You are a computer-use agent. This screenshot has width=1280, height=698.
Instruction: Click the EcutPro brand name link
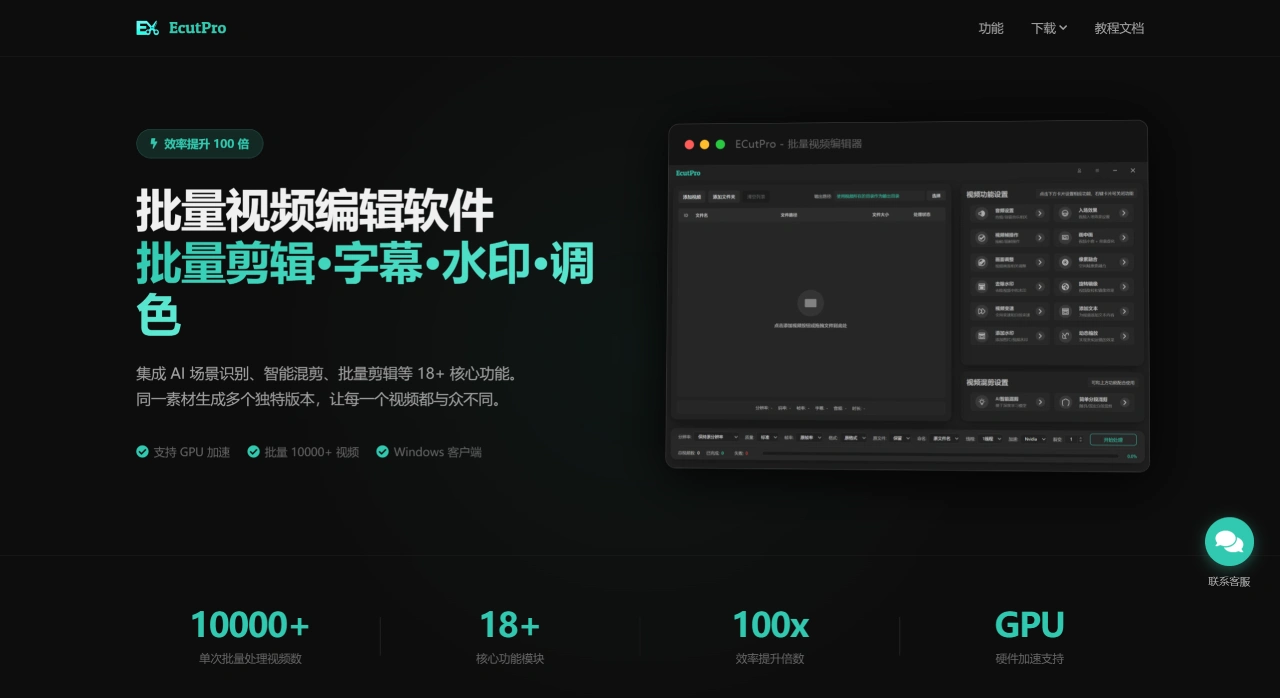pyautogui.click(x=197, y=28)
